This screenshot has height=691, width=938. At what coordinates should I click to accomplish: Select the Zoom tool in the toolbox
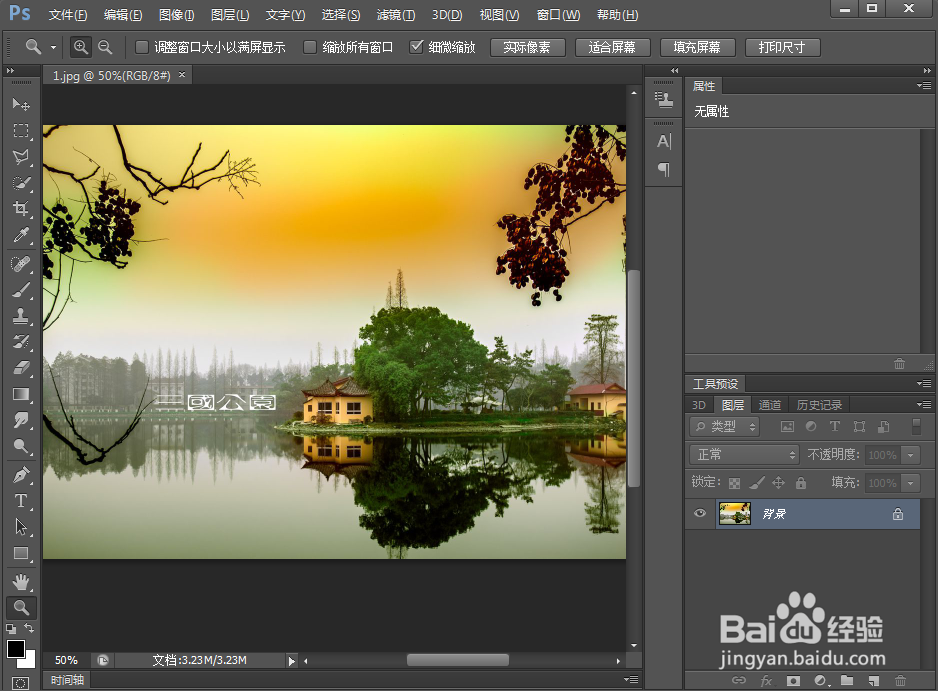(21, 608)
